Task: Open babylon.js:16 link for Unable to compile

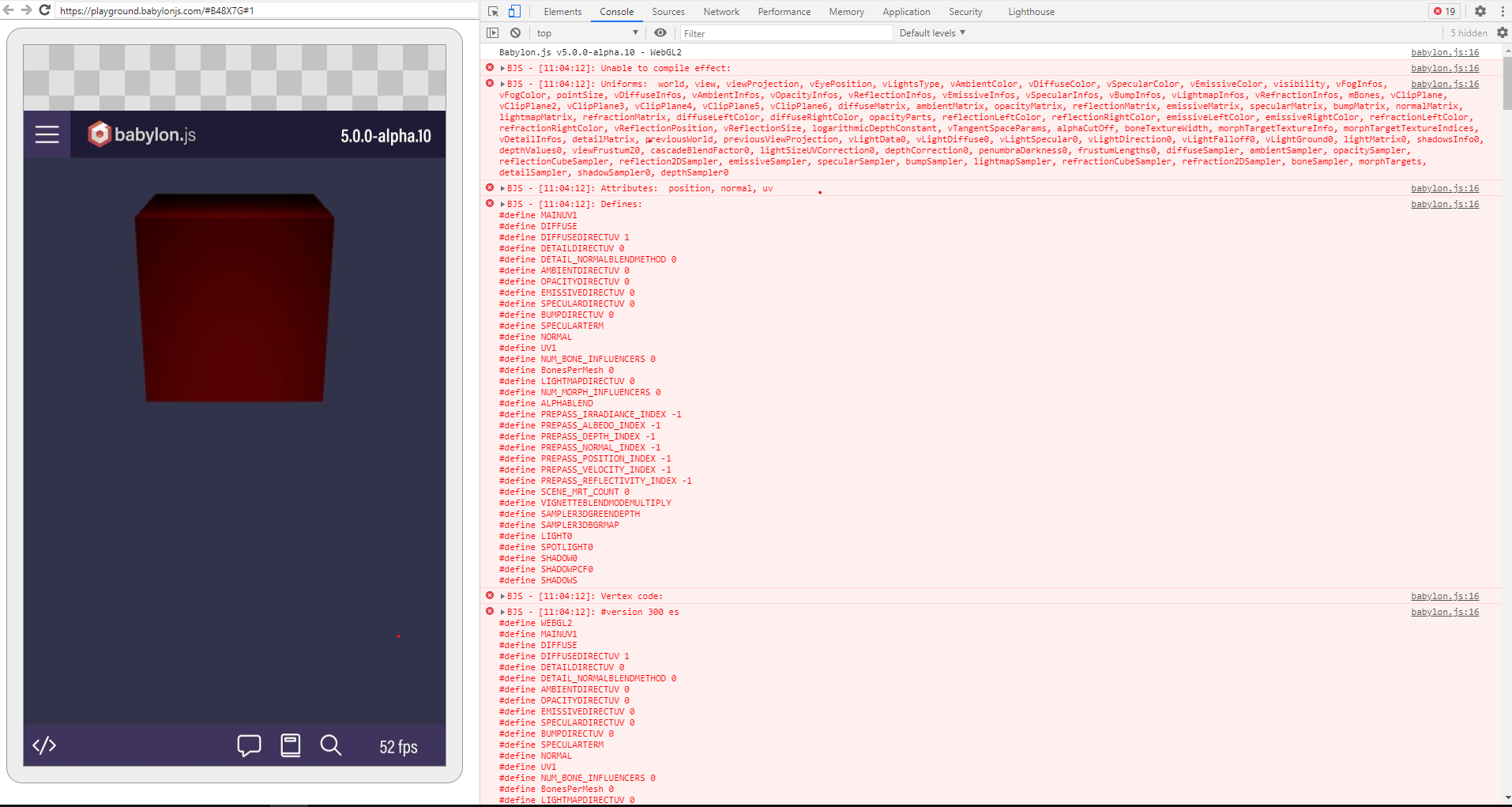Action: click(x=1445, y=68)
